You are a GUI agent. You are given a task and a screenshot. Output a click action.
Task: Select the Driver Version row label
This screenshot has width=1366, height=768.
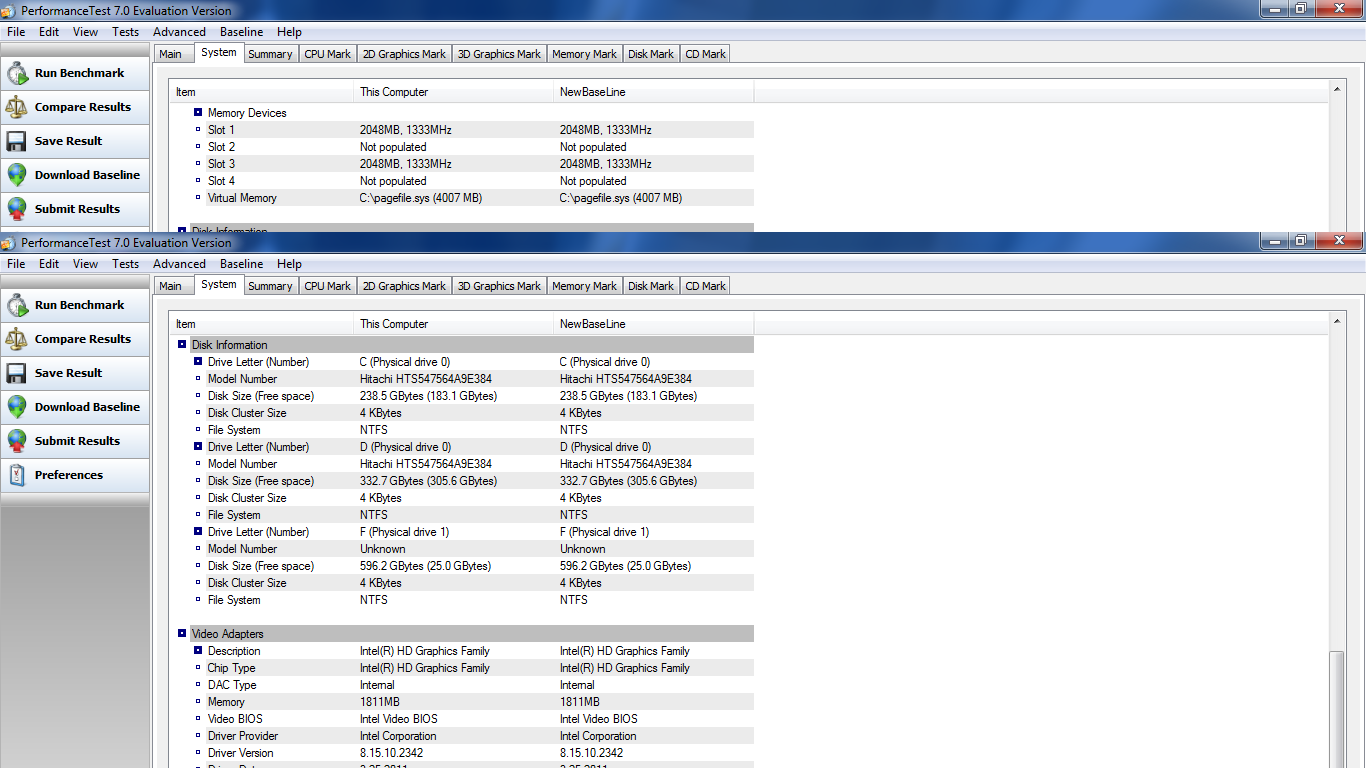pos(240,753)
